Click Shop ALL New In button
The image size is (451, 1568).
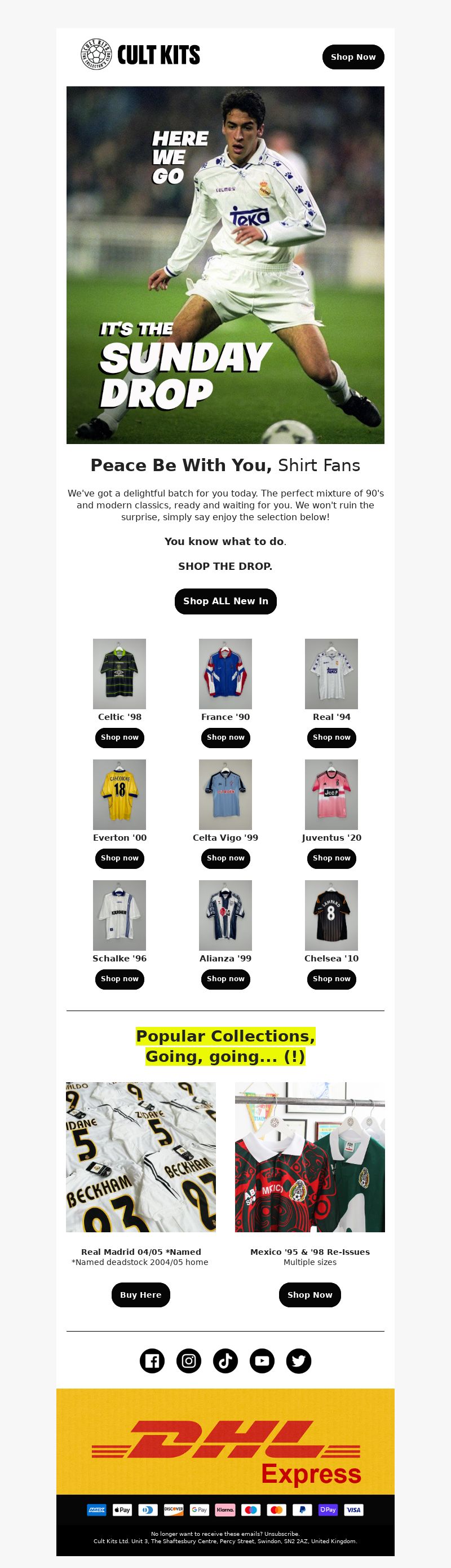[225, 601]
